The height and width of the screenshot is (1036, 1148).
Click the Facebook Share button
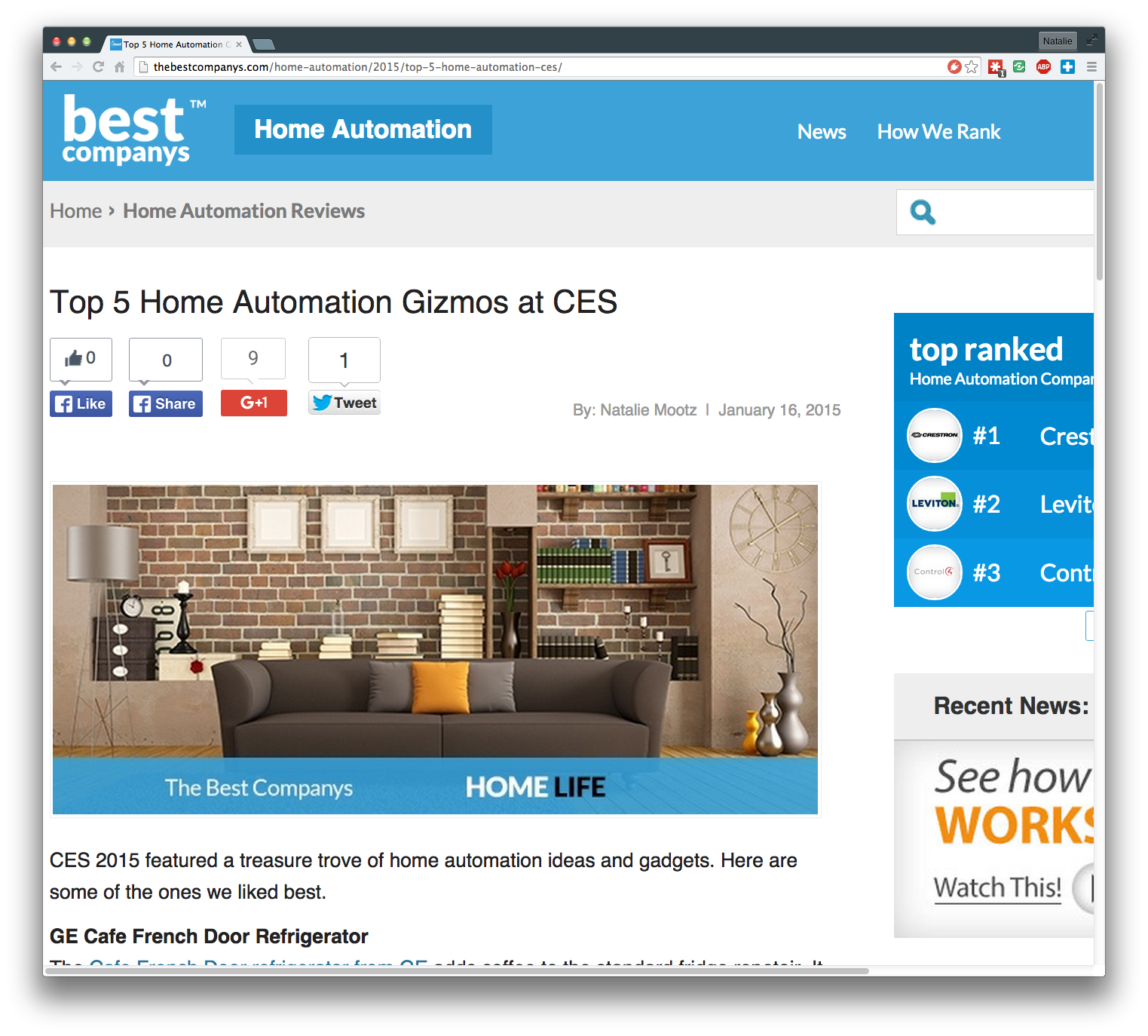click(166, 403)
